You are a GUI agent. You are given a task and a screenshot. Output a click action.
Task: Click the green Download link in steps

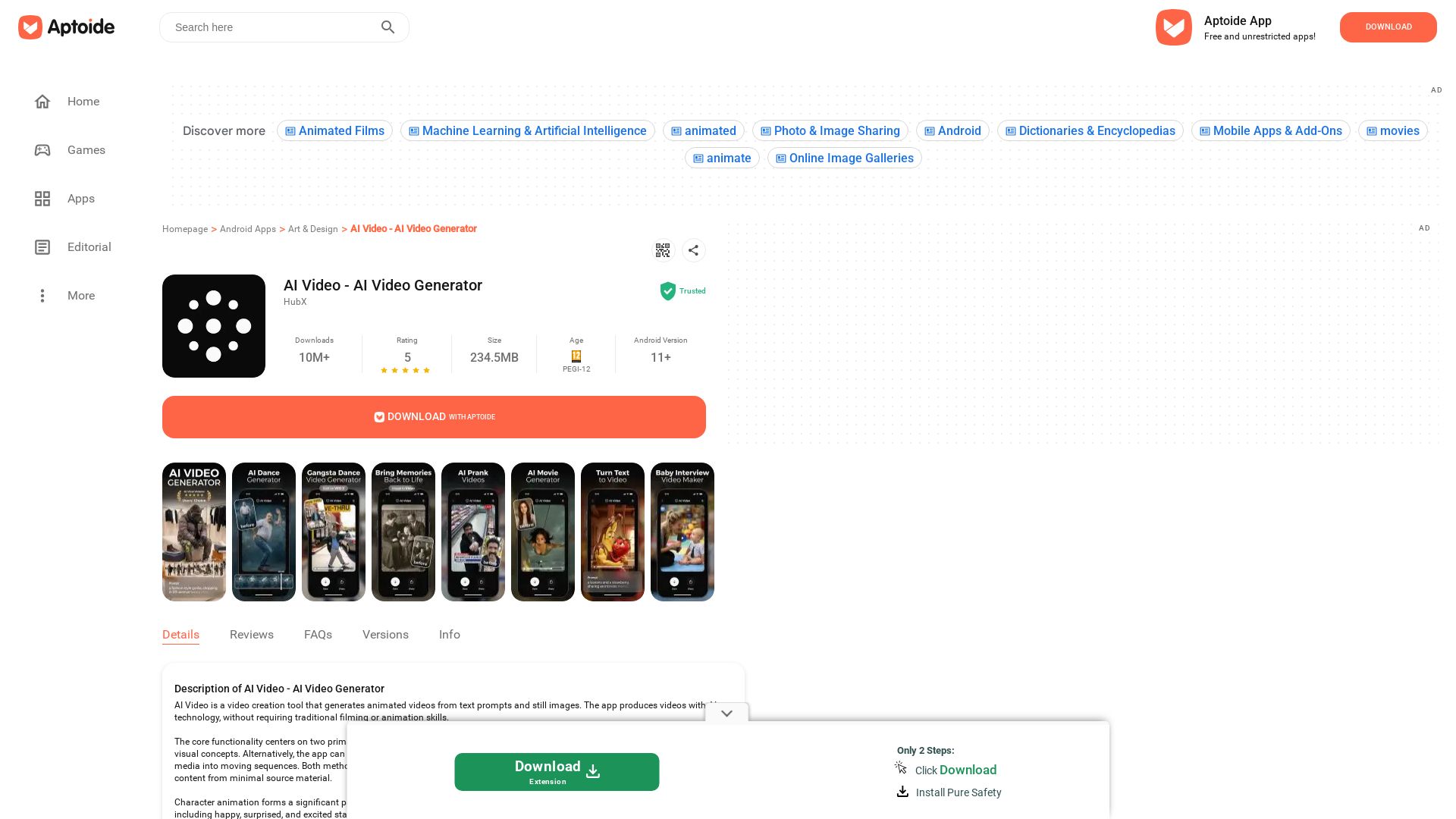pyautogui.click(x=968, y=770)
